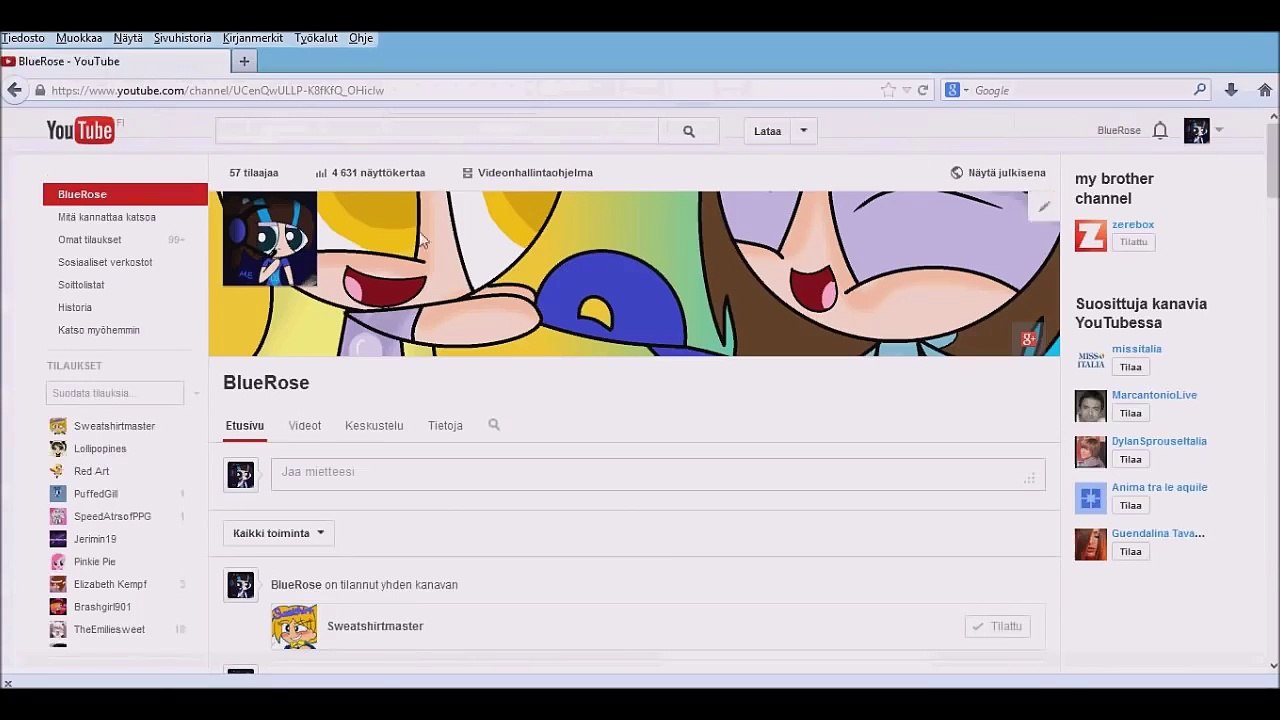Open the Kaikki toiminta dropdown

[279, 533]
